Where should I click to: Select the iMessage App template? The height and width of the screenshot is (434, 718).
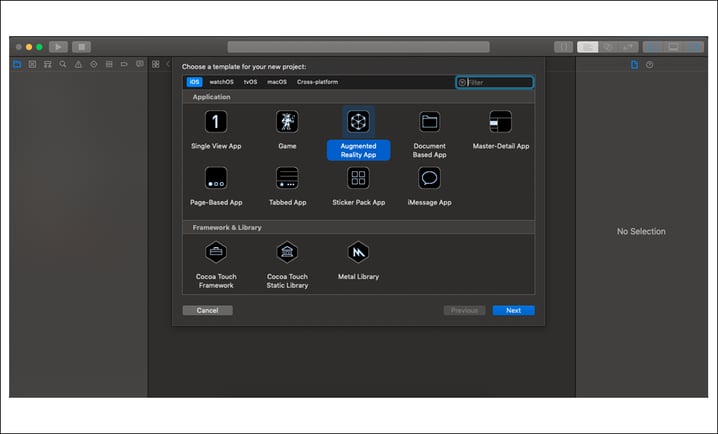429,187
